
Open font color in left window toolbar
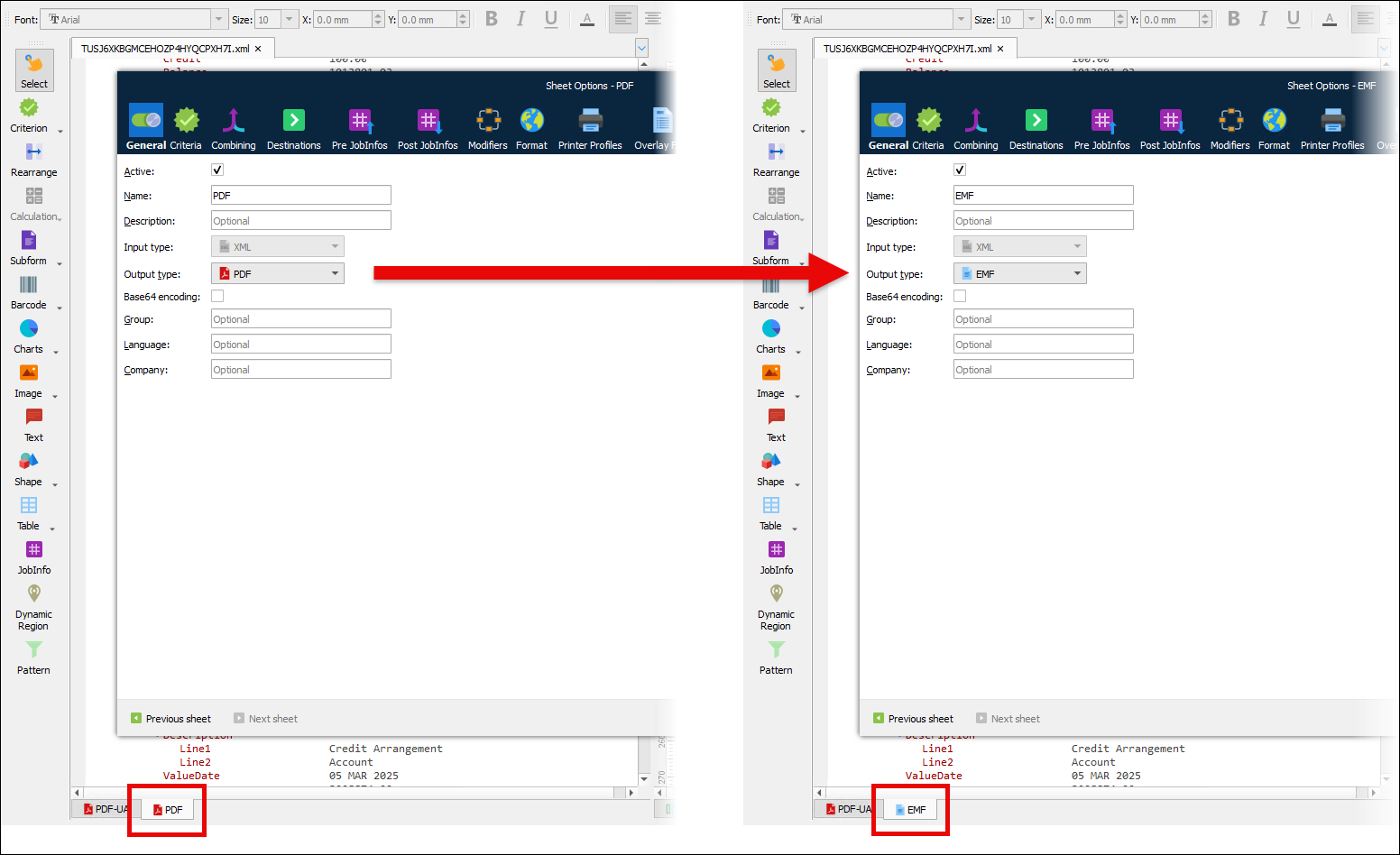tap(587, 19)
